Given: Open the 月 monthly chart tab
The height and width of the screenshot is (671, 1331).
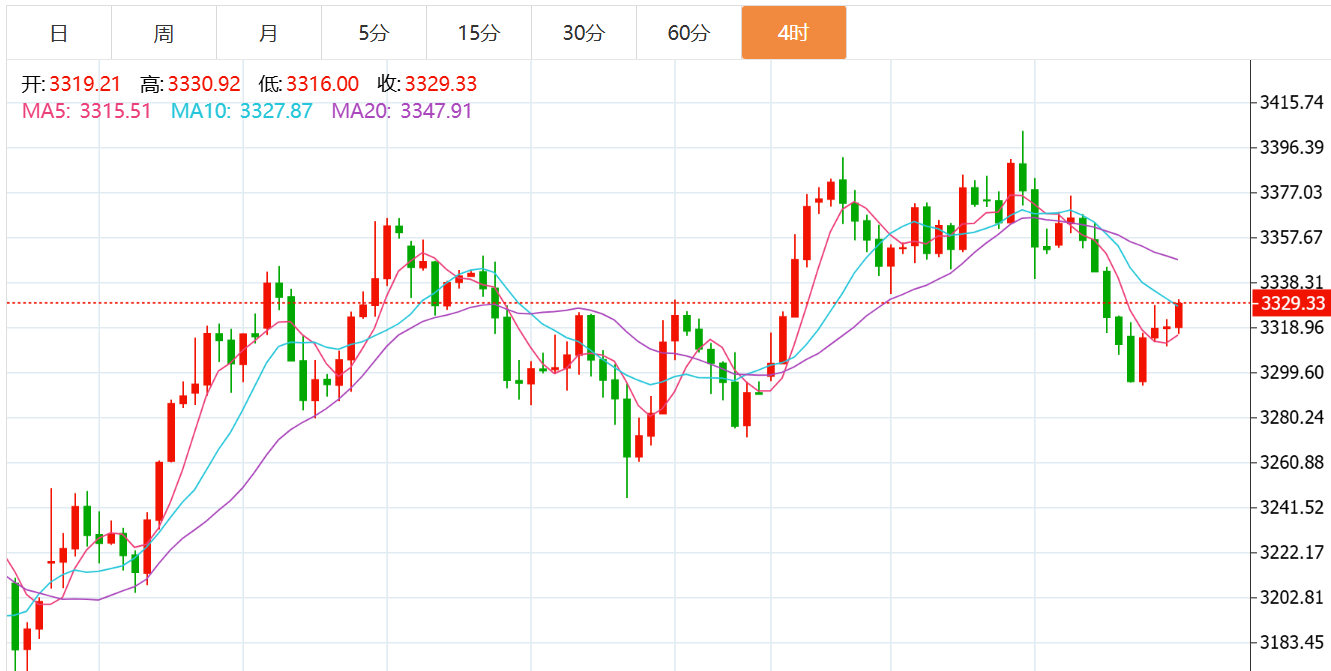Looking at the screenshot, I should click(269, 33).
